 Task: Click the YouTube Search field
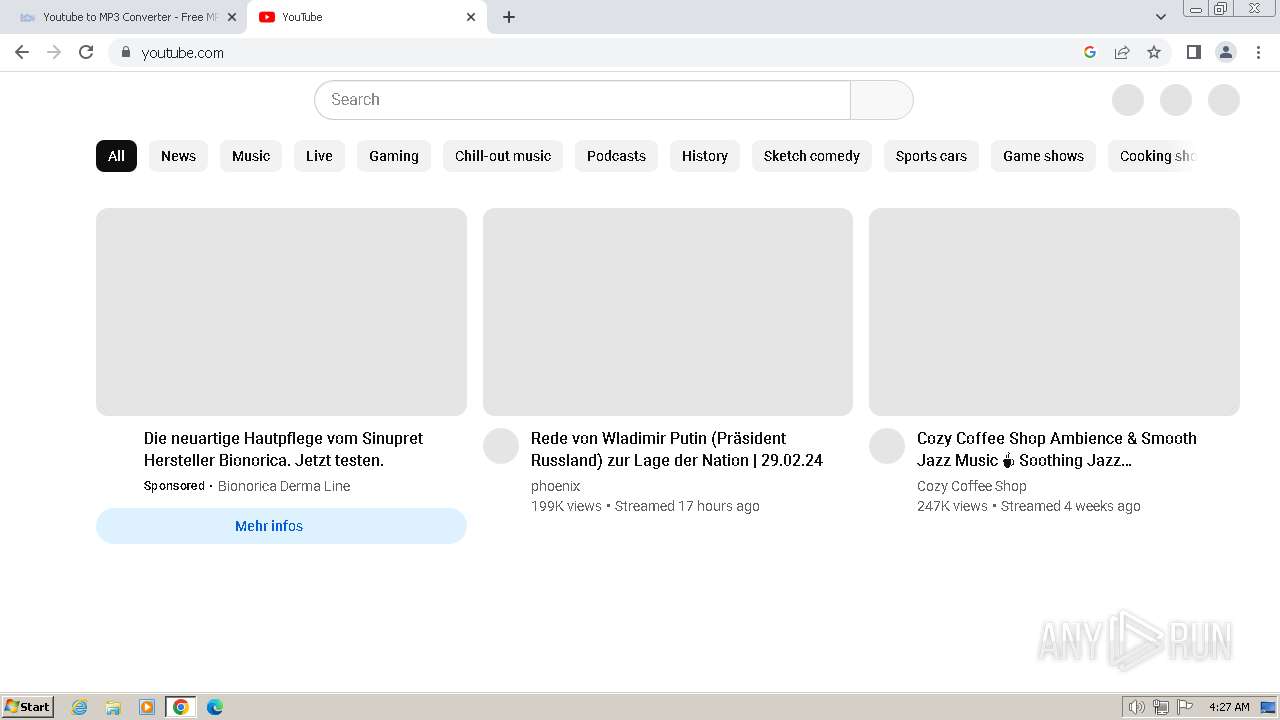(582, 100)
